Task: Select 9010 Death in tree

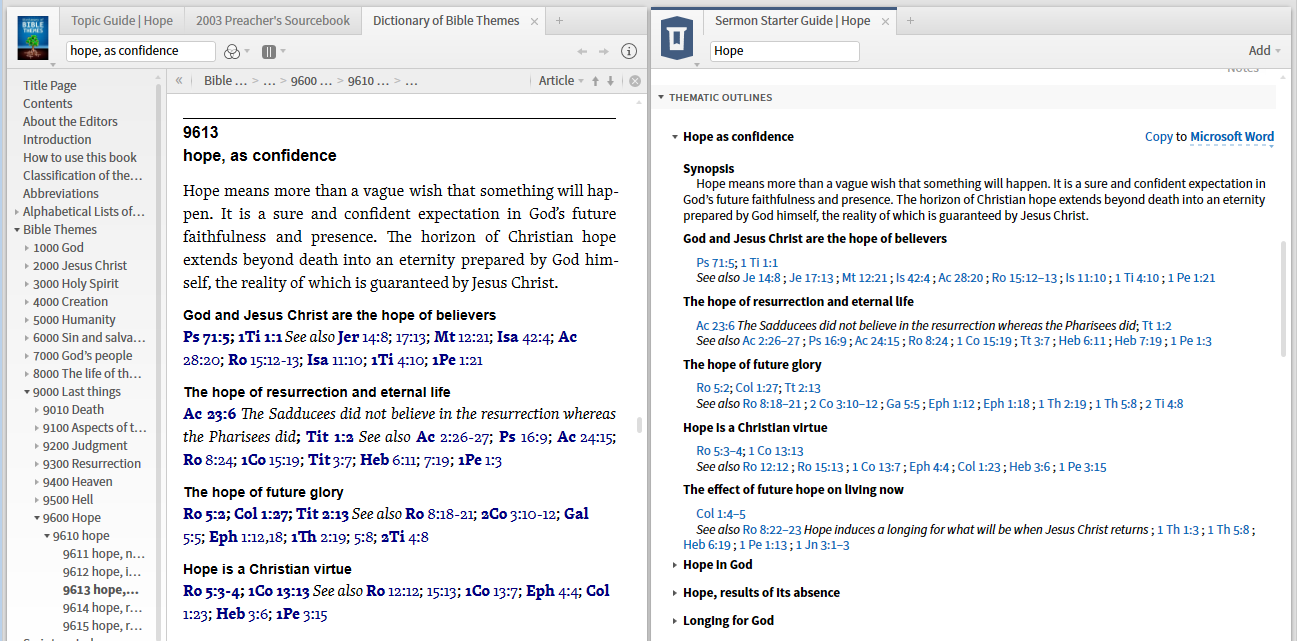Action: (73, 410)
